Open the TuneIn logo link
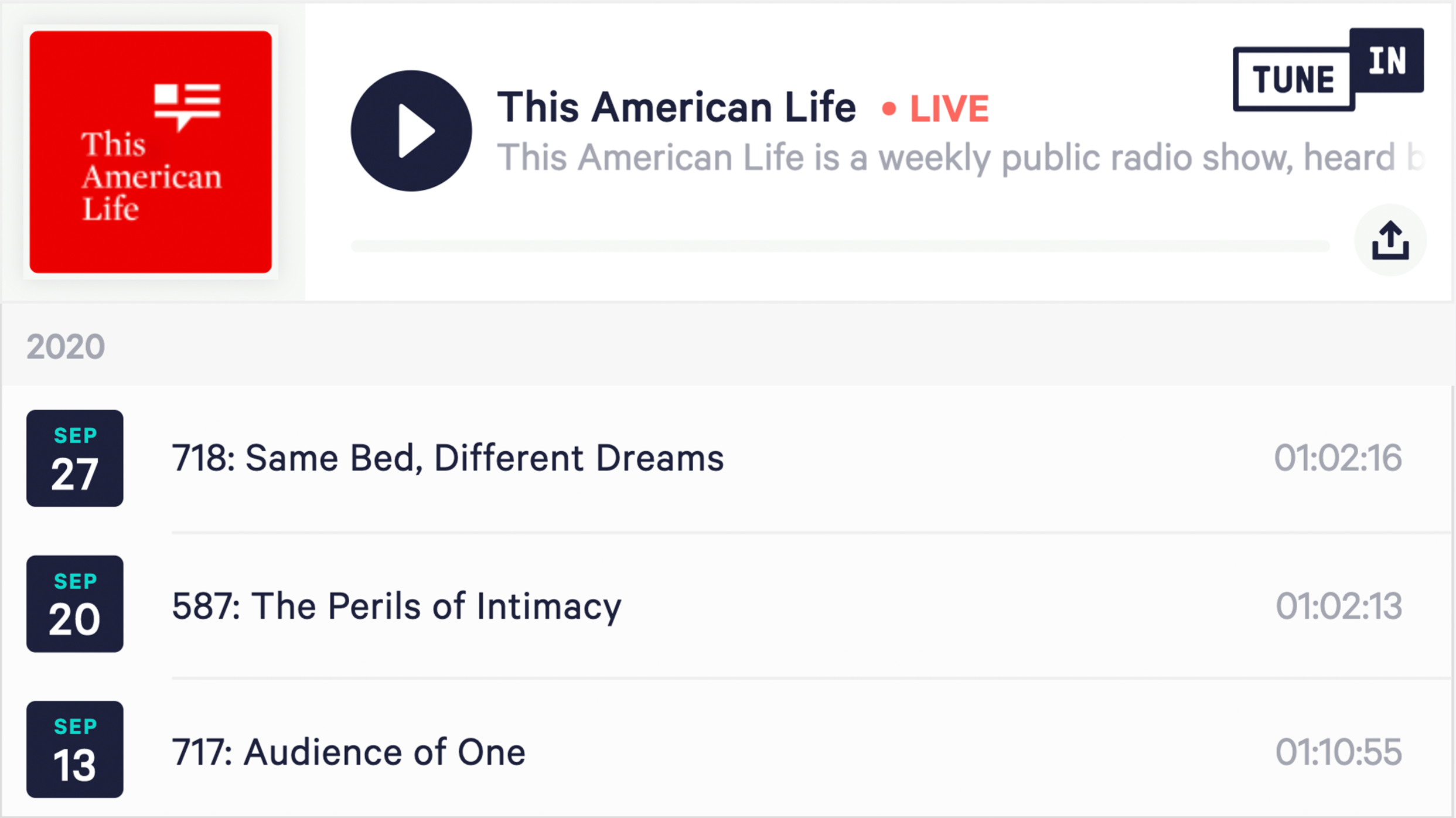 click(1328, 69)
